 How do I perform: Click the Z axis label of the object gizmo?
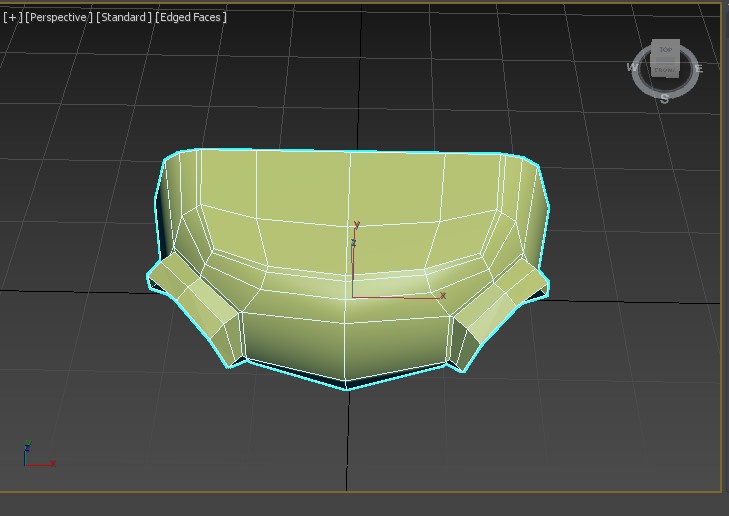click(x=353, y=242)
